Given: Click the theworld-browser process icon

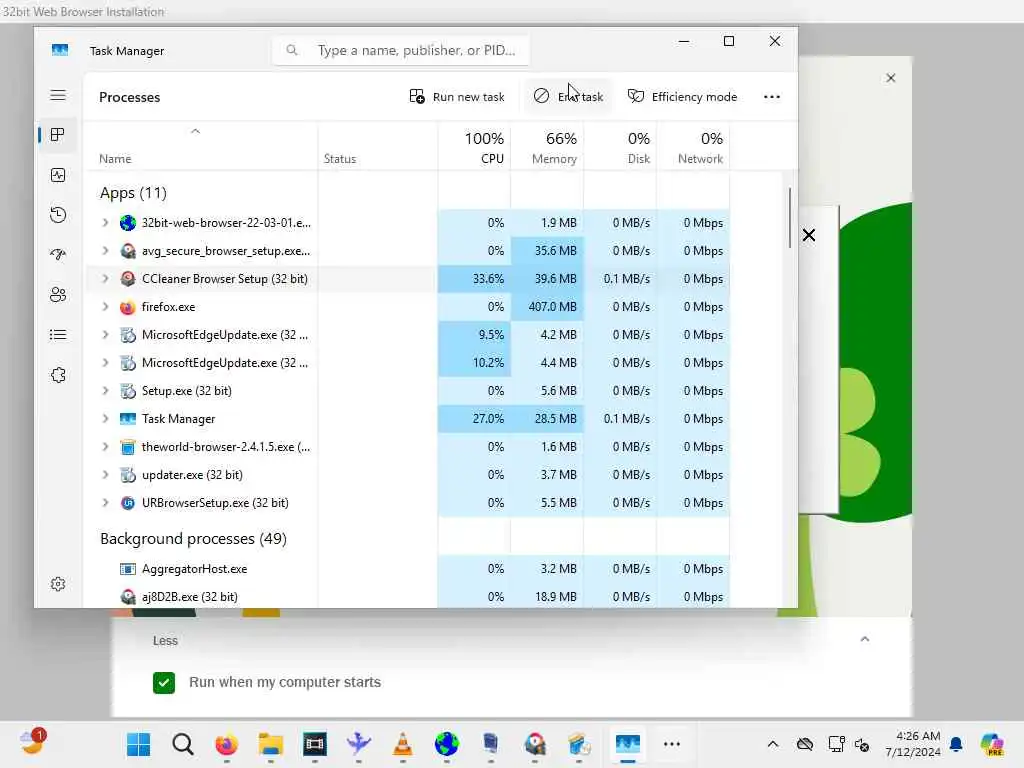Looking at the screenshot, I should click(128, 447).
